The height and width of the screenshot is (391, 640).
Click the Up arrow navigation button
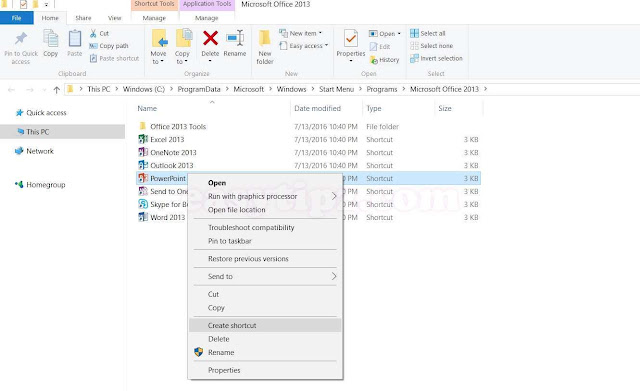(56, 90)
